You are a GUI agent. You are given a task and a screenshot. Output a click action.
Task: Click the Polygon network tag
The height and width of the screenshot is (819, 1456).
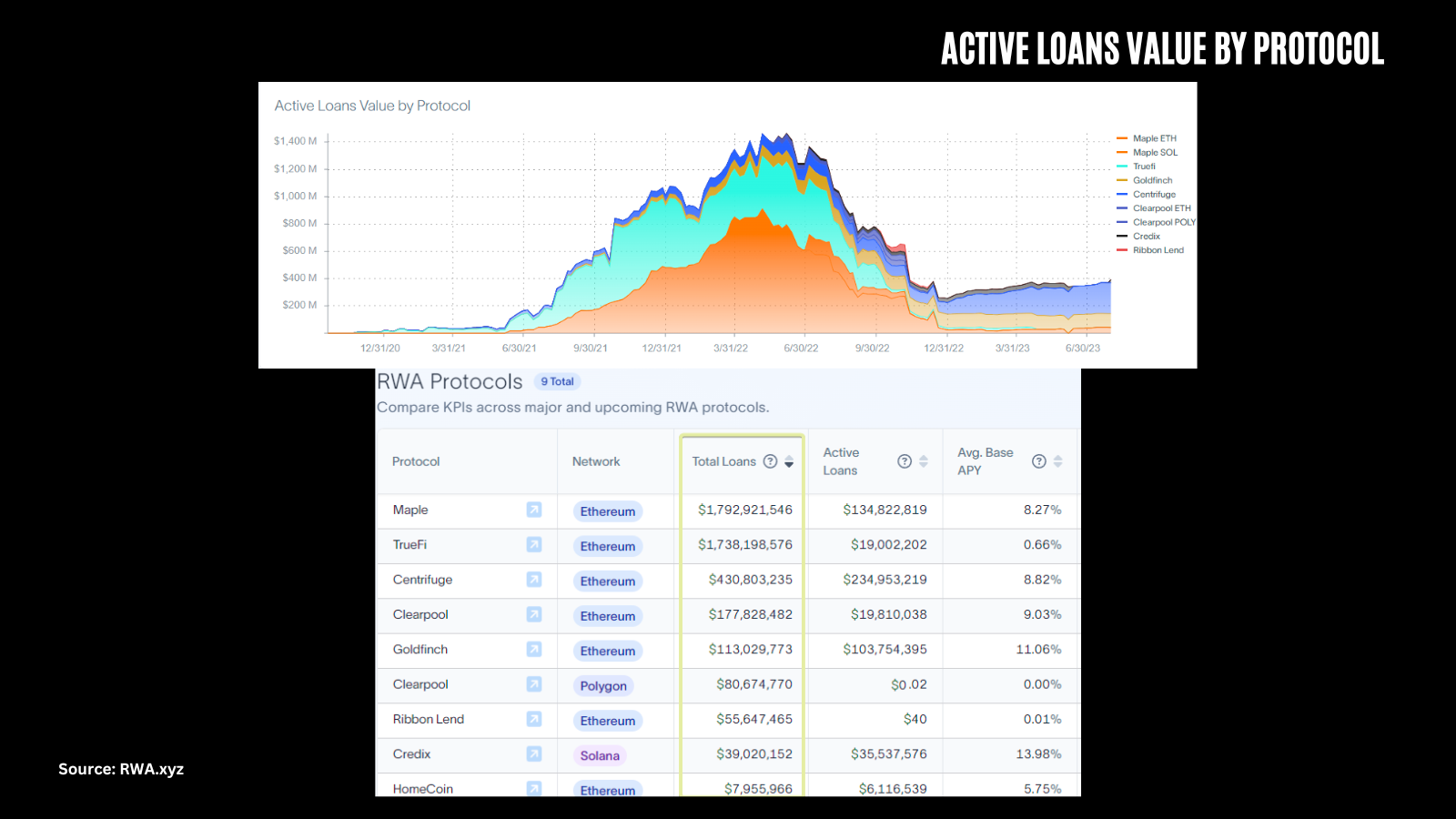tap(603, 686)
